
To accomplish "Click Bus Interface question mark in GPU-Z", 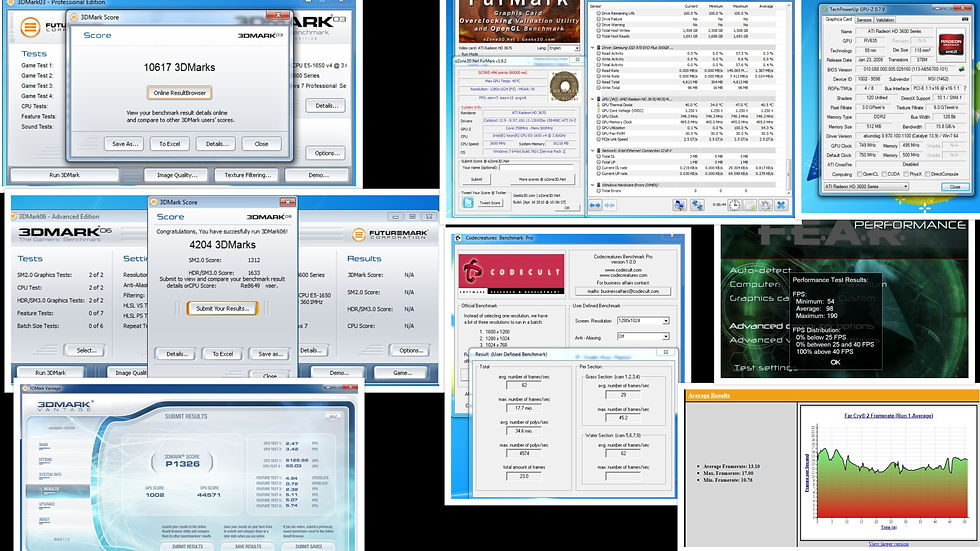I will tap(965, 89).
